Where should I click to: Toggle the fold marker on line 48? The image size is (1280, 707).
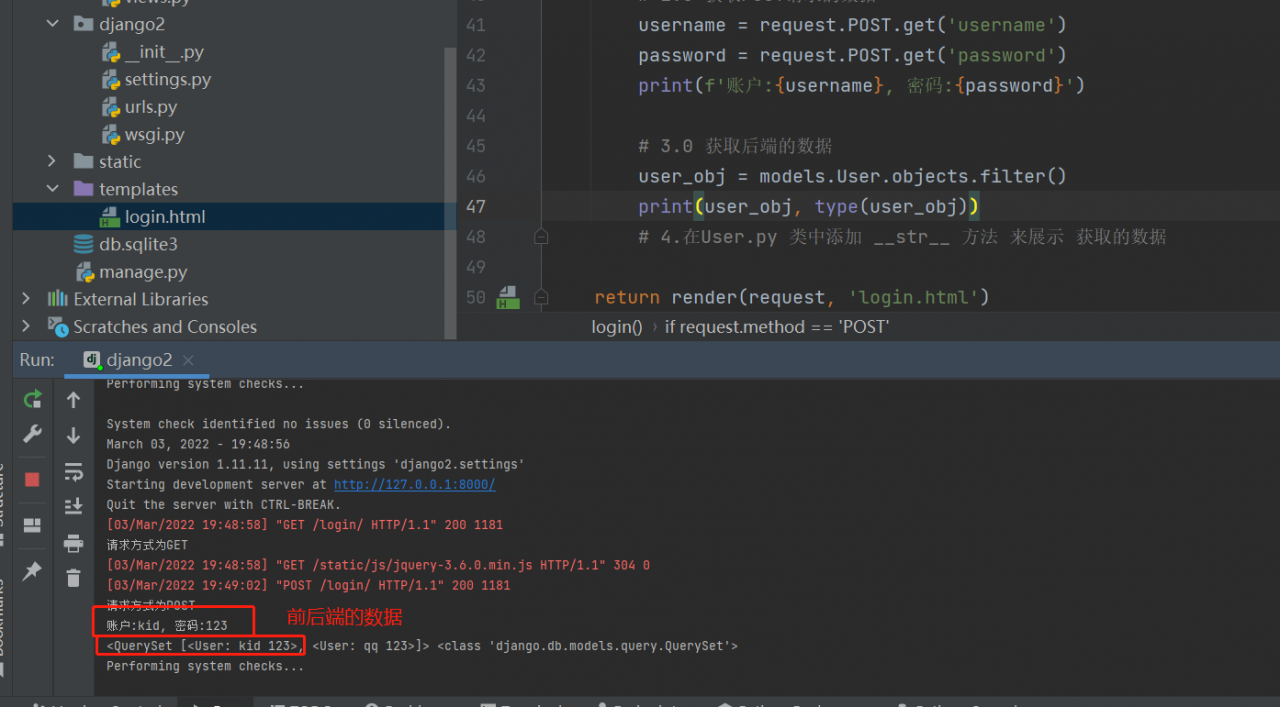(x=541, y=237)
